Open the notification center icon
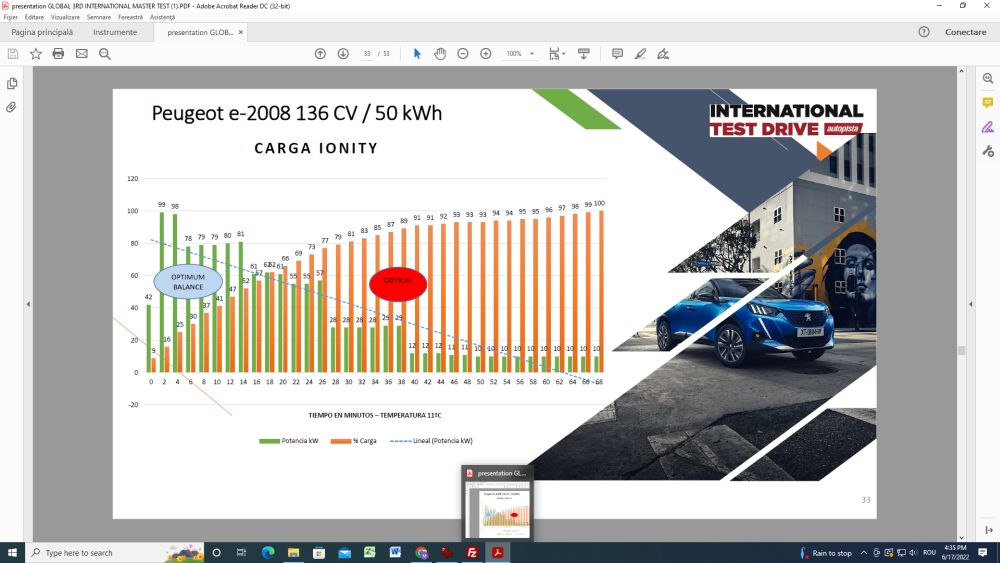Viewport: 1000px width, 563px height. pyautogui.click(x=983, y=552)
